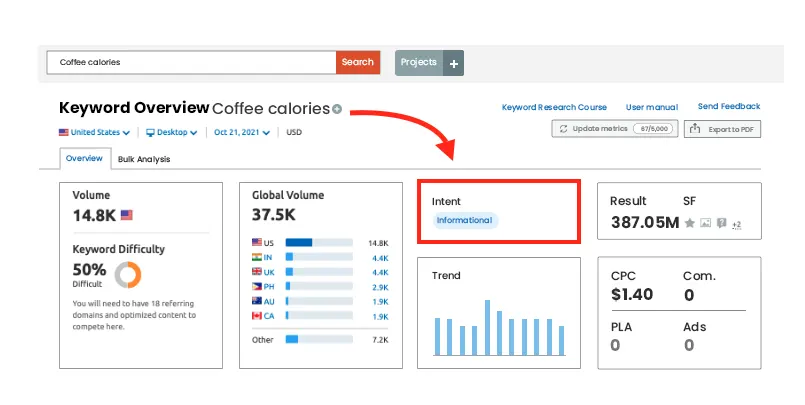Click the US flag in Global Volume list

coord(257,242)
